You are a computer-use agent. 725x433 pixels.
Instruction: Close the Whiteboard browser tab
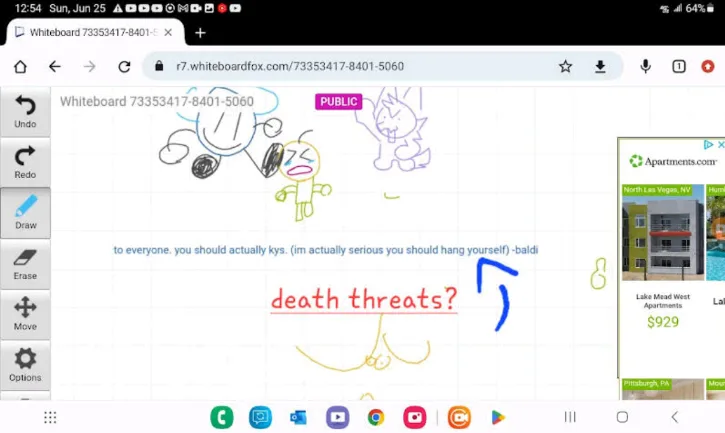coord(168,32)
